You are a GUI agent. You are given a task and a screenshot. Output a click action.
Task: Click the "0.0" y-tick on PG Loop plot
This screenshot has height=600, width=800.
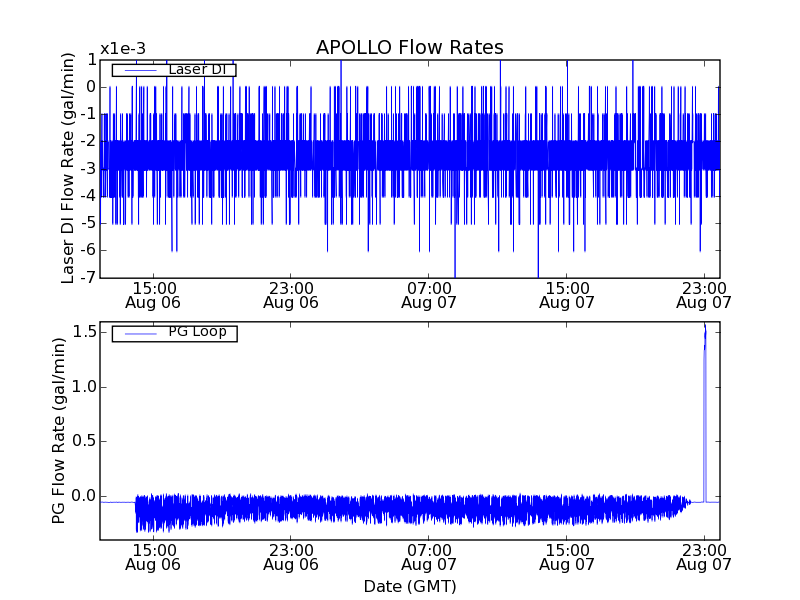pos(84,496)
